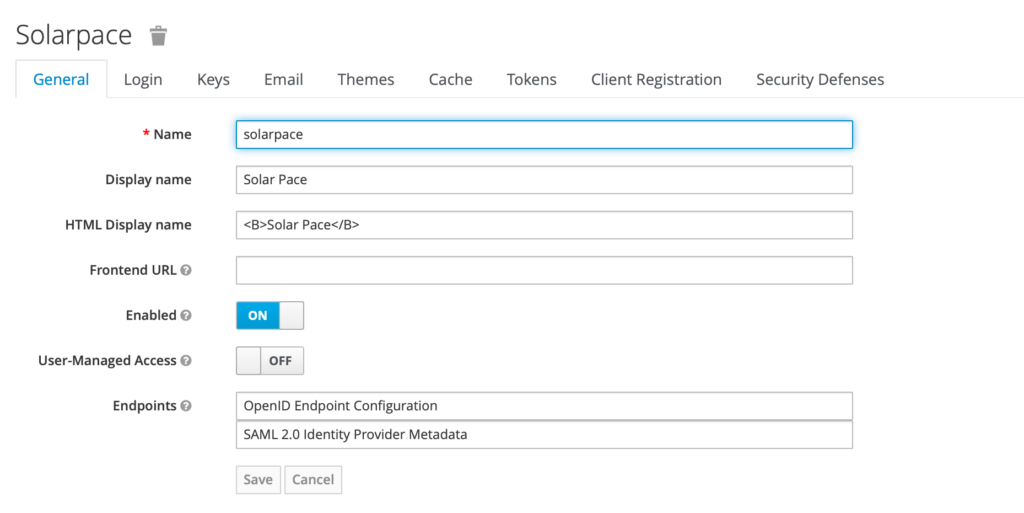Click the Endpoints help question icon

click(x=186, y=406)
